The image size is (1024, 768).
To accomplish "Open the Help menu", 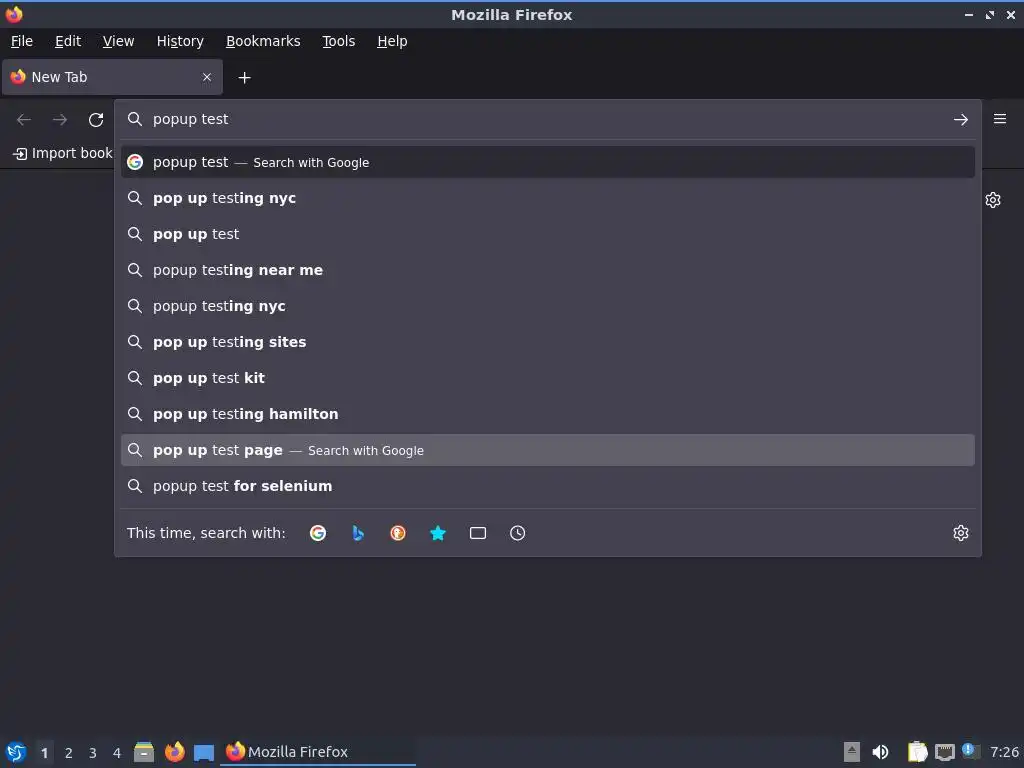I will [392, 41].
